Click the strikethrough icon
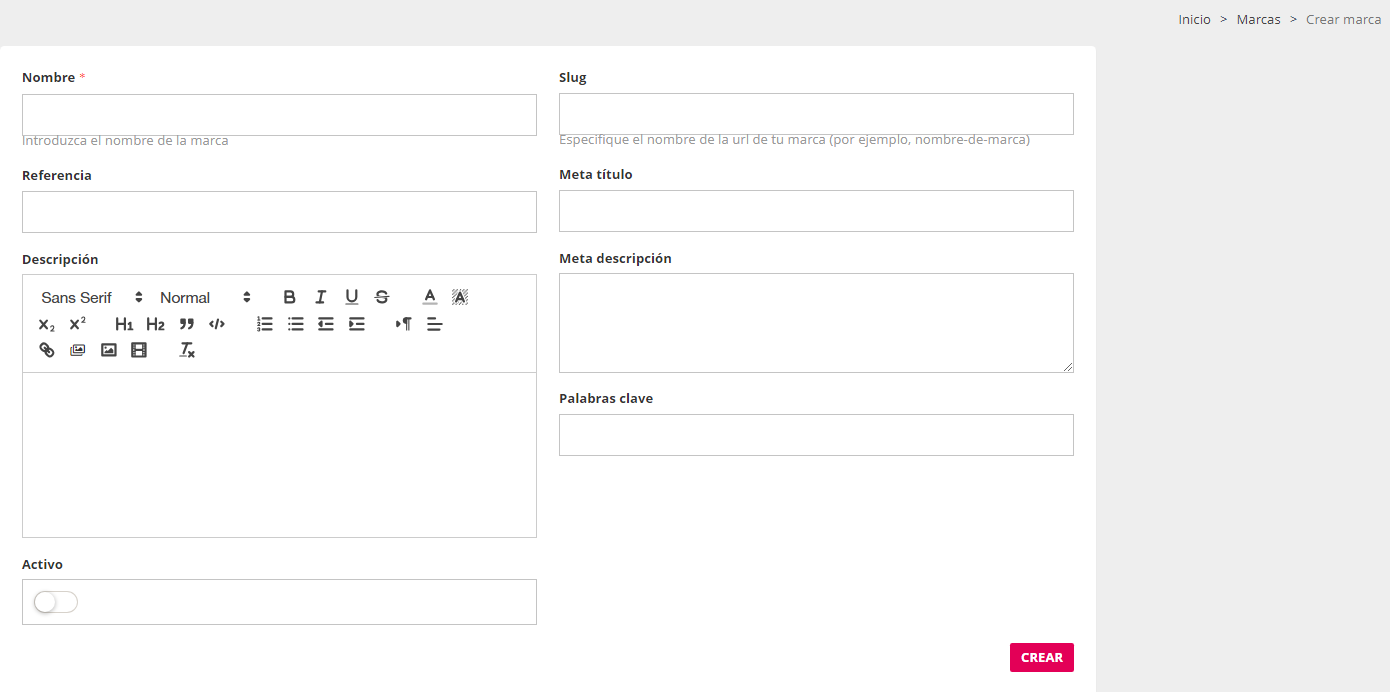 tap(382, 297)
